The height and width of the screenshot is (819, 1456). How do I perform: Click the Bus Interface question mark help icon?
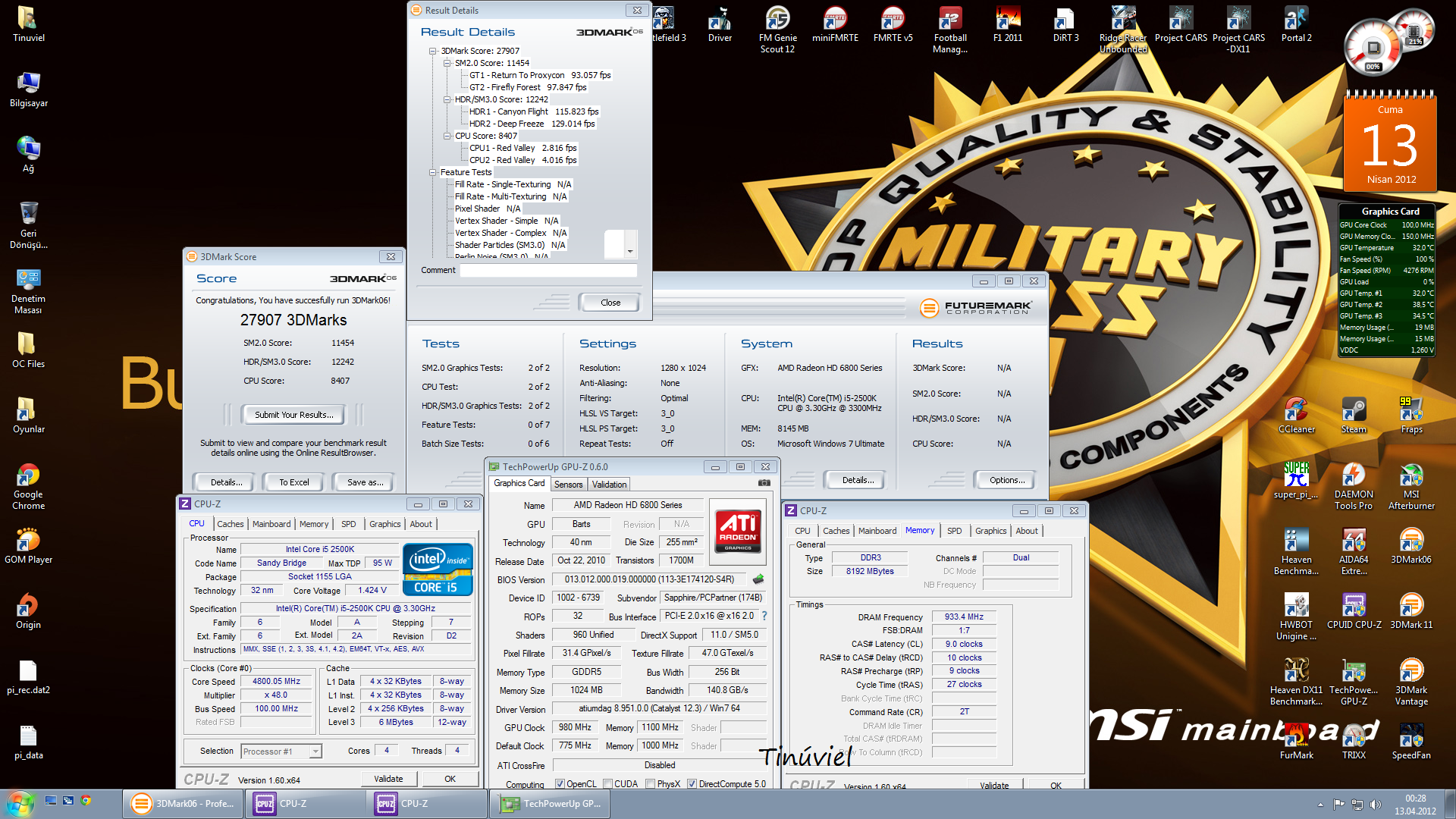click(x=764, y=616)
